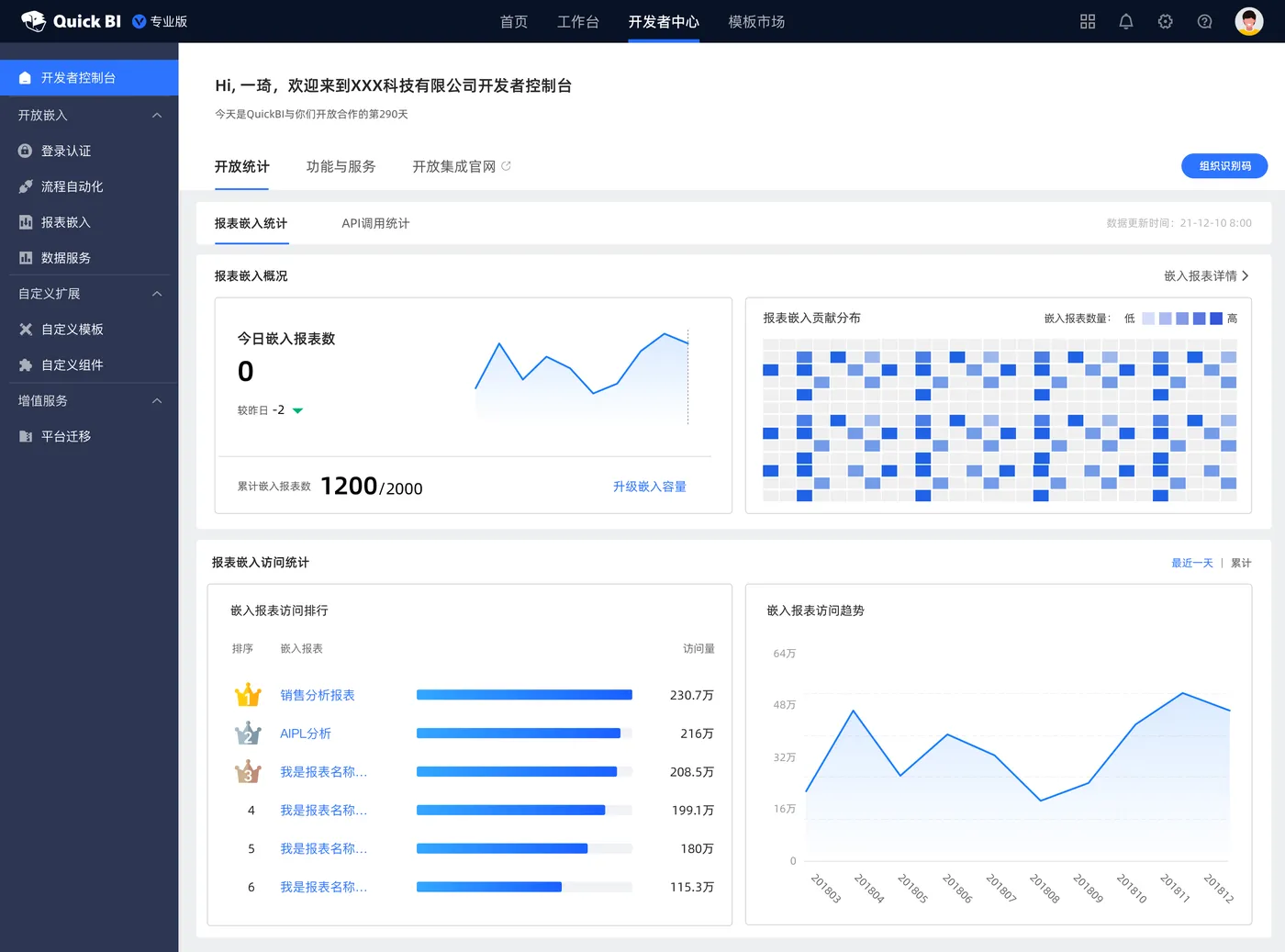Collapse the 开放嵌入 sidebar group

click(x=157, y=116)
